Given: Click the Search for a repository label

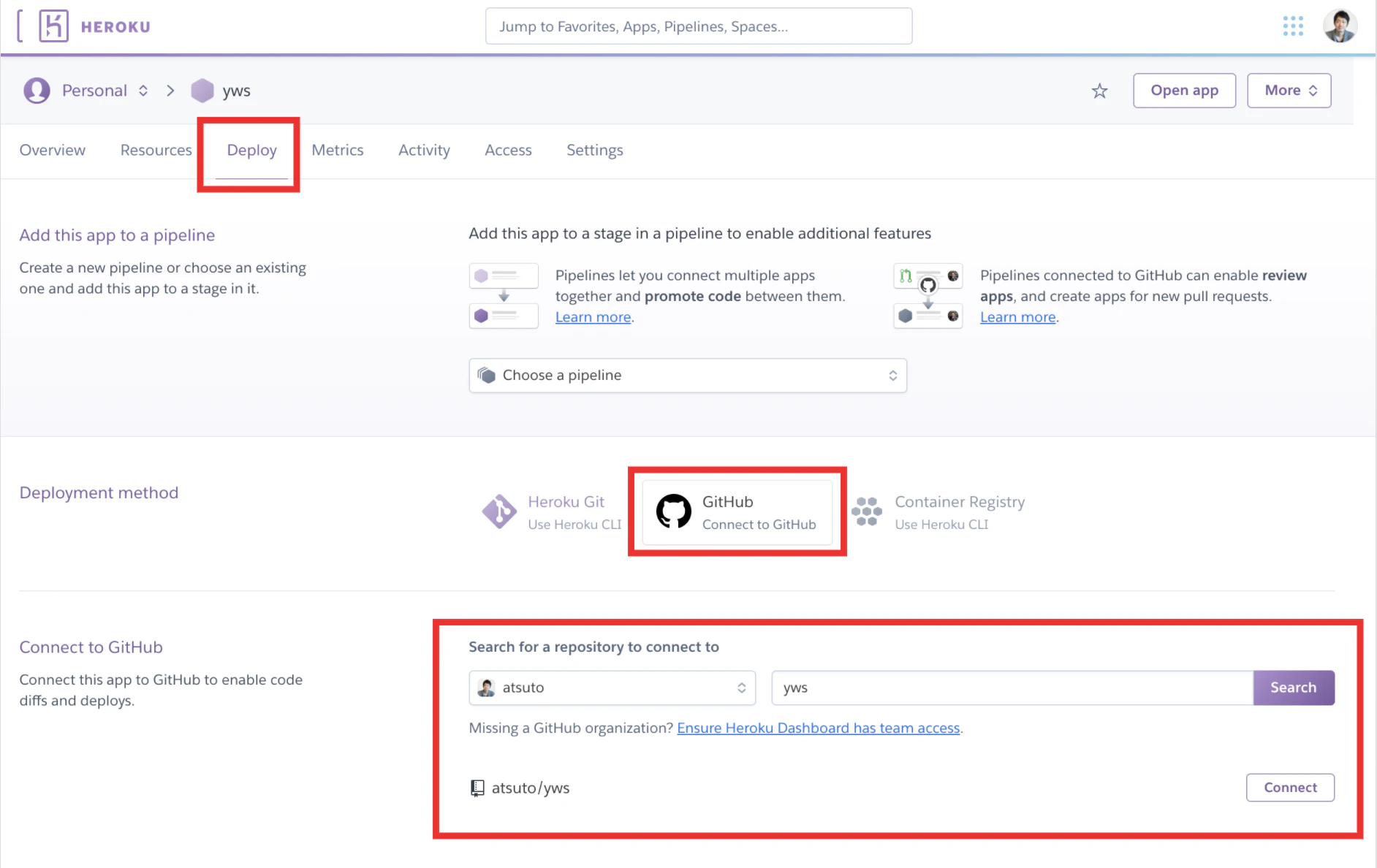Looking at the screenshot, I should tap(594, 647).
